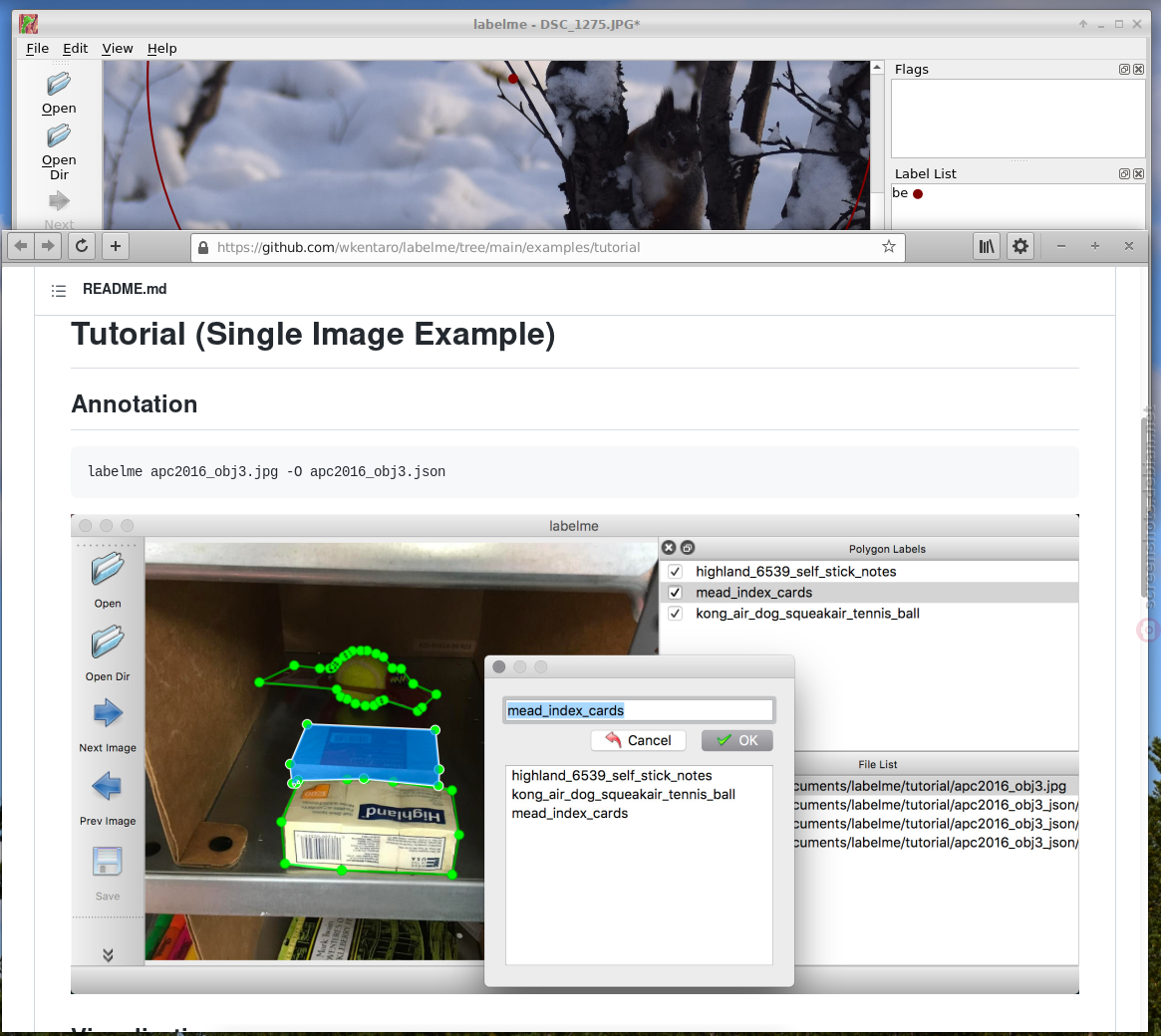Viewport: 1161px width, 1036px height.
Task: Click the labelme apc2016_obj3.jpg command code block
Action: click(575, 472)
